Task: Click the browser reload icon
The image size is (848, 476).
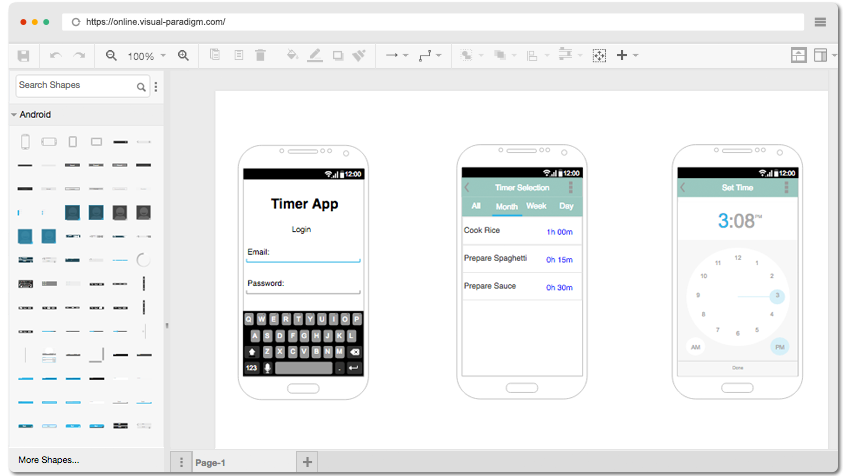Action: click(x=76, y=22)
